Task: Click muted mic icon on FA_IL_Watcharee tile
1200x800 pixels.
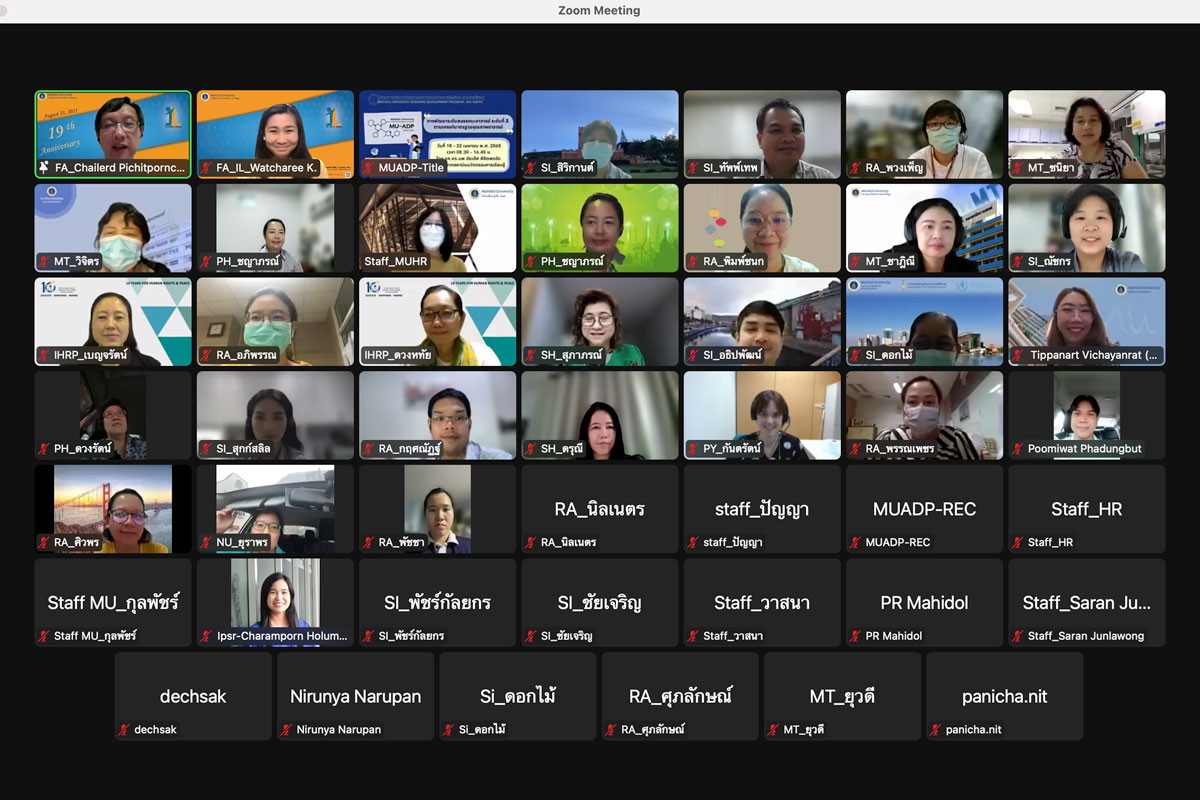Action: (207, 169)
